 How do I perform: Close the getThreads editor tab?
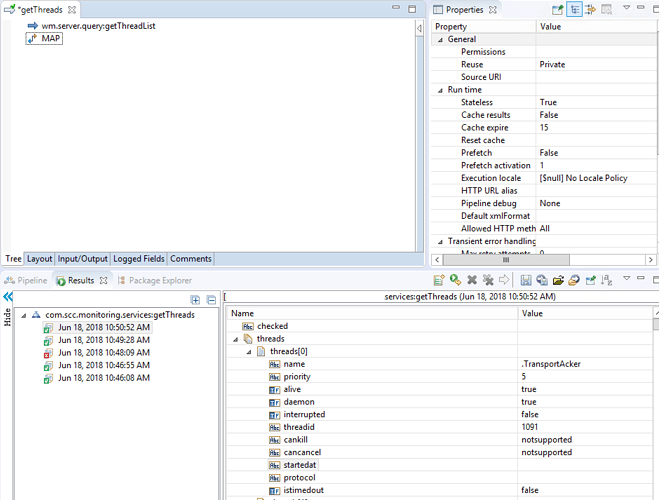point(72,10)
